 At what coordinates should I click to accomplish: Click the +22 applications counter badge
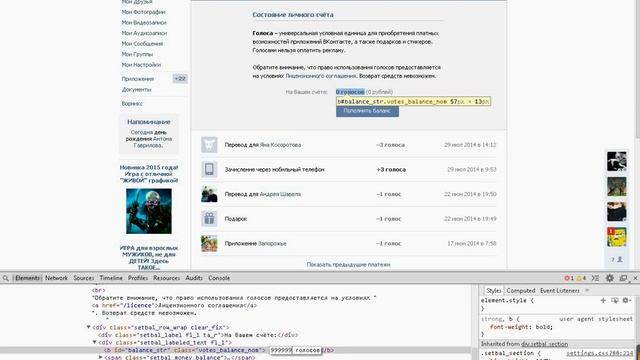click(180, 78)
